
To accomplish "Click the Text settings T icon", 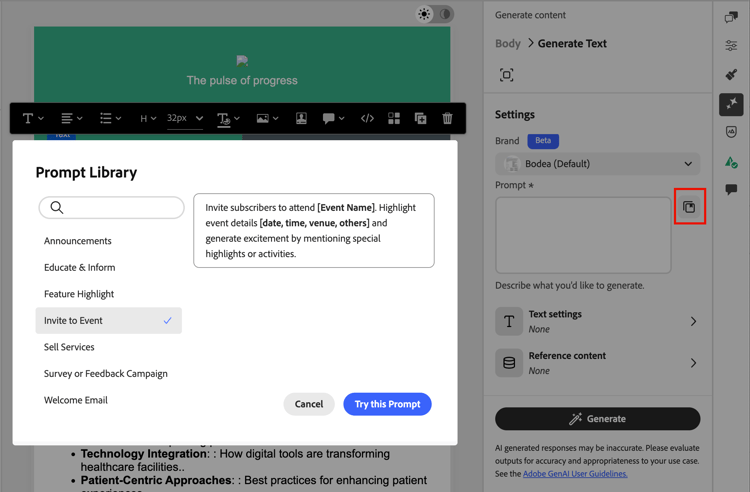I will click(x=509, y=321).
